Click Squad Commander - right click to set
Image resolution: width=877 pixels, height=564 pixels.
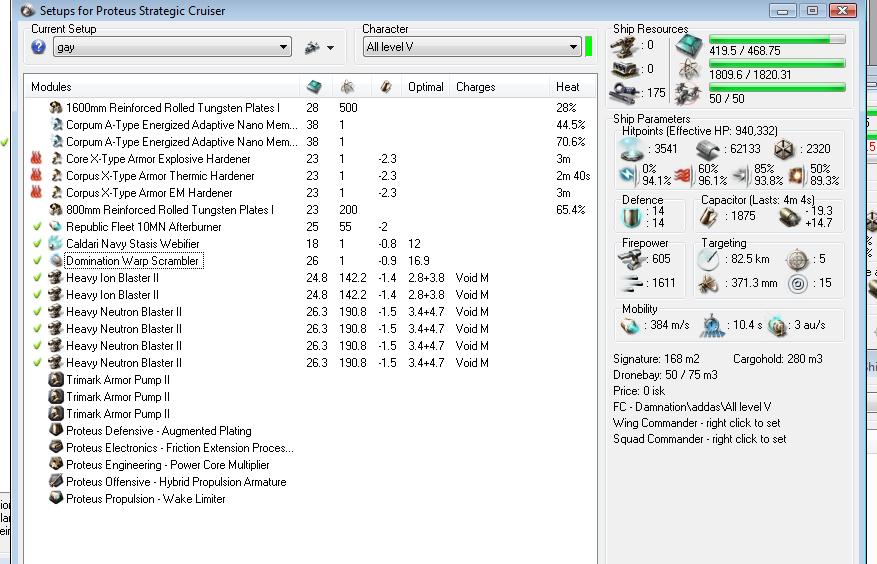click(700, 439)
